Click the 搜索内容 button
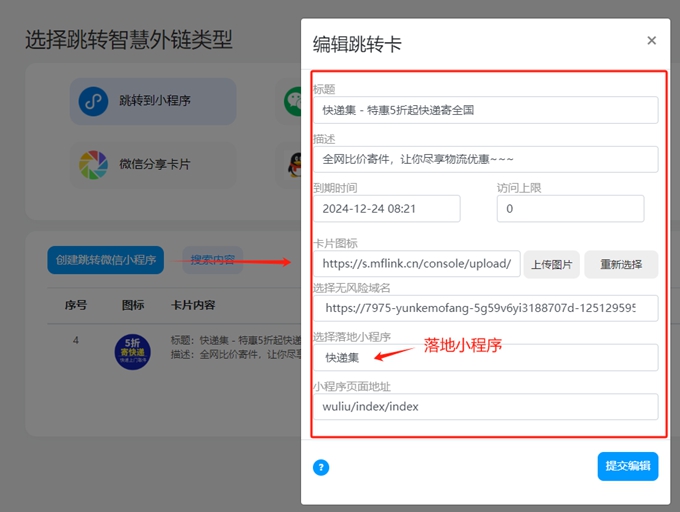The width and height of the screenshot is (680, 512). [212, 260]
